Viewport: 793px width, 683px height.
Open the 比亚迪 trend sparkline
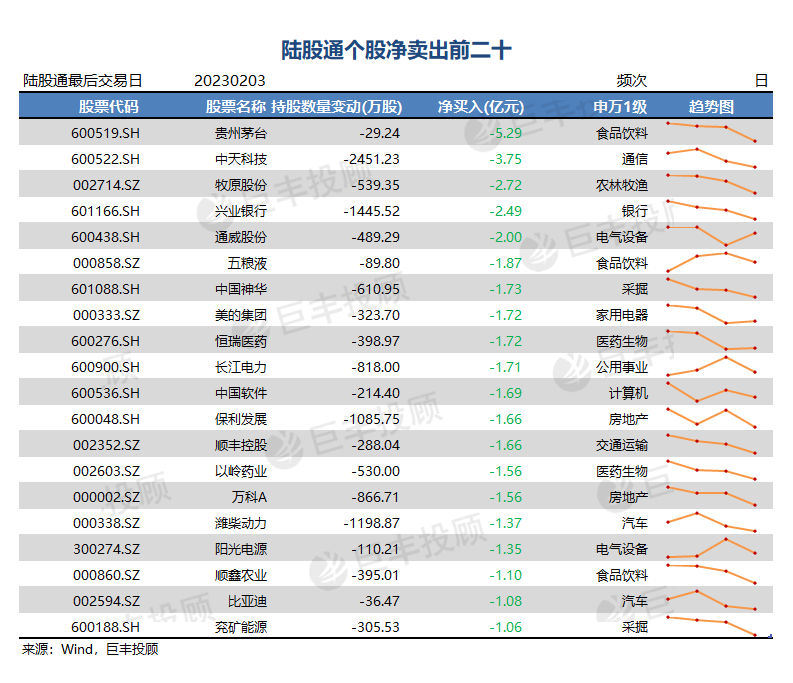tap(711, 600)
